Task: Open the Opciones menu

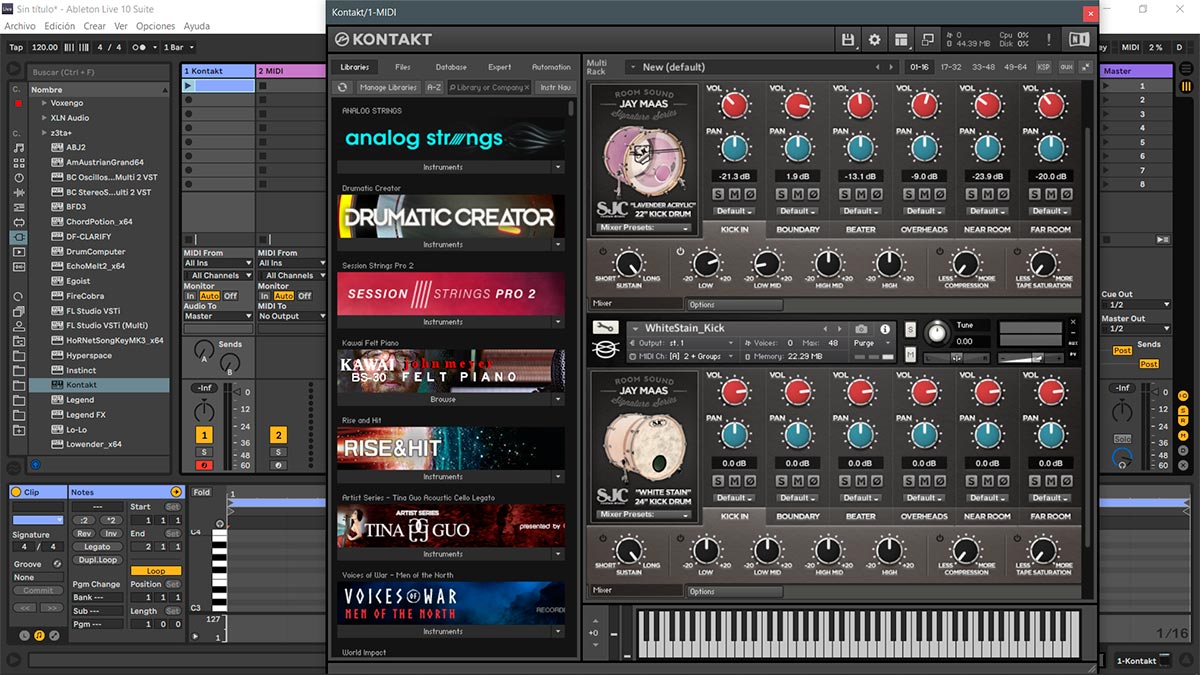Action: point(155,26)
